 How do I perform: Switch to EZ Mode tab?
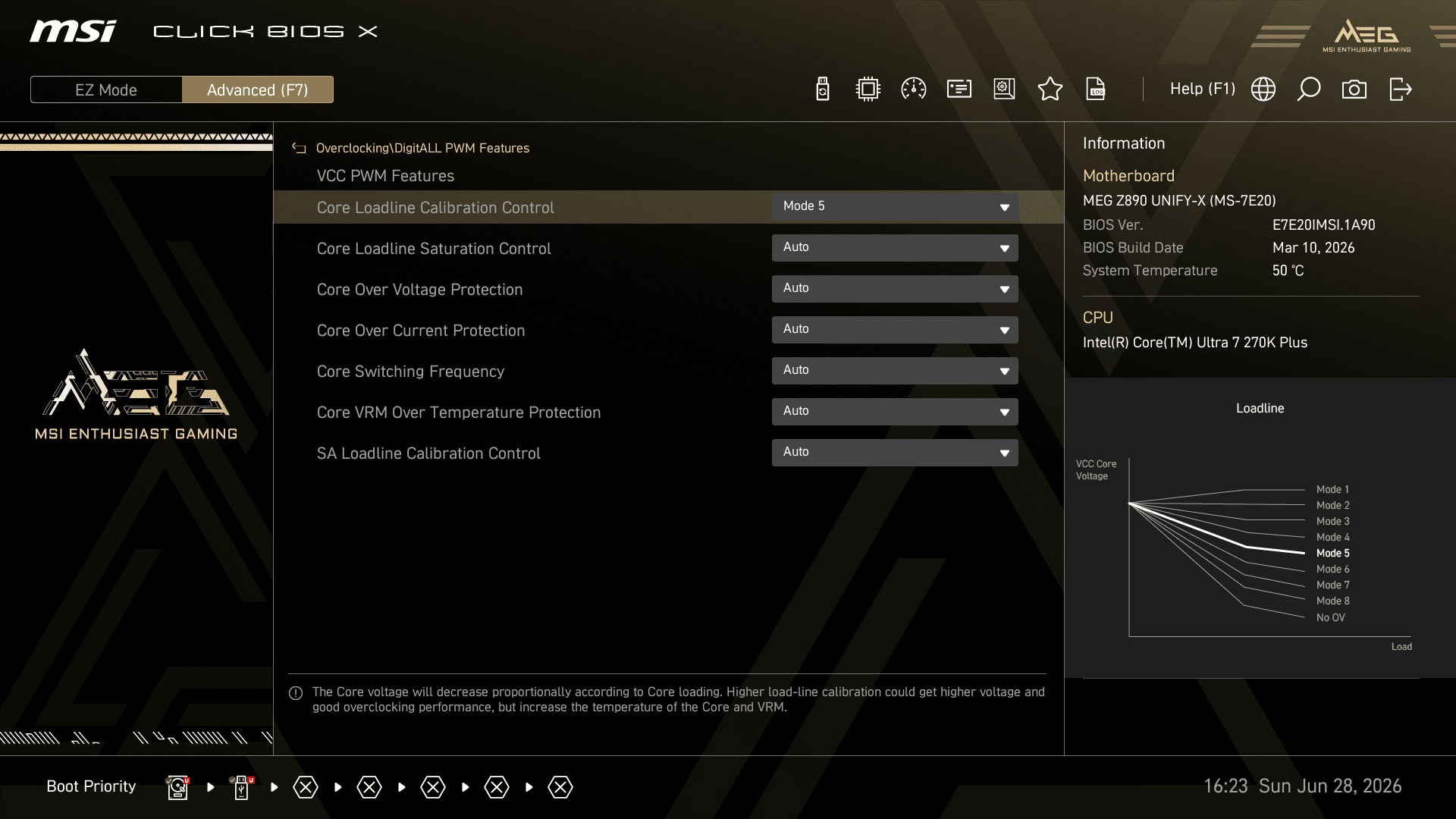coord(106,89)
